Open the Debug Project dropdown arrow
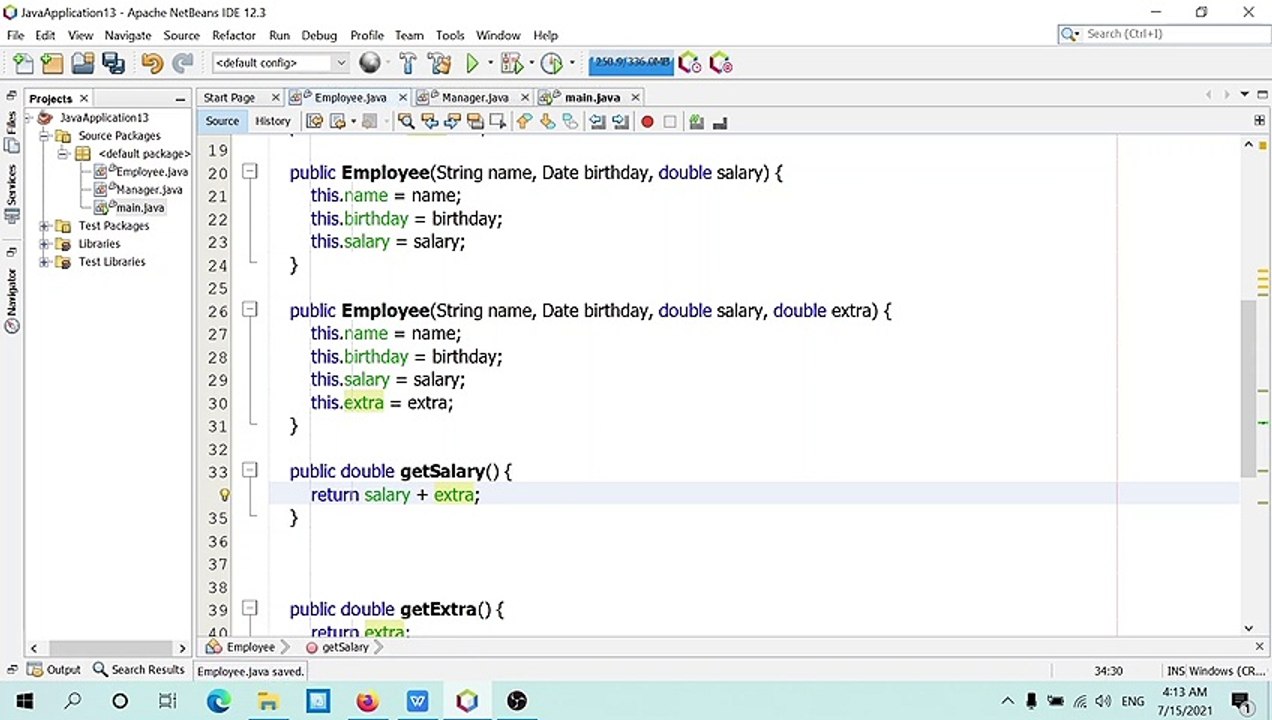1272x720 pixels. pyautogui.click(x=531, y=63)
